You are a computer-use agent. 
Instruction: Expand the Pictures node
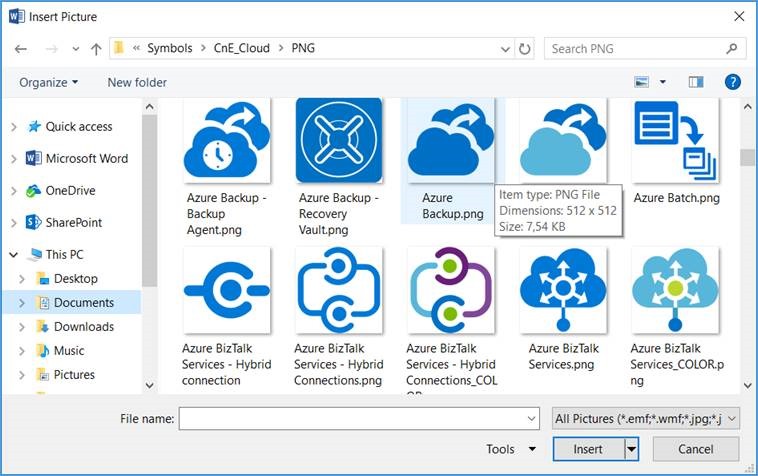tap(22, 375)
